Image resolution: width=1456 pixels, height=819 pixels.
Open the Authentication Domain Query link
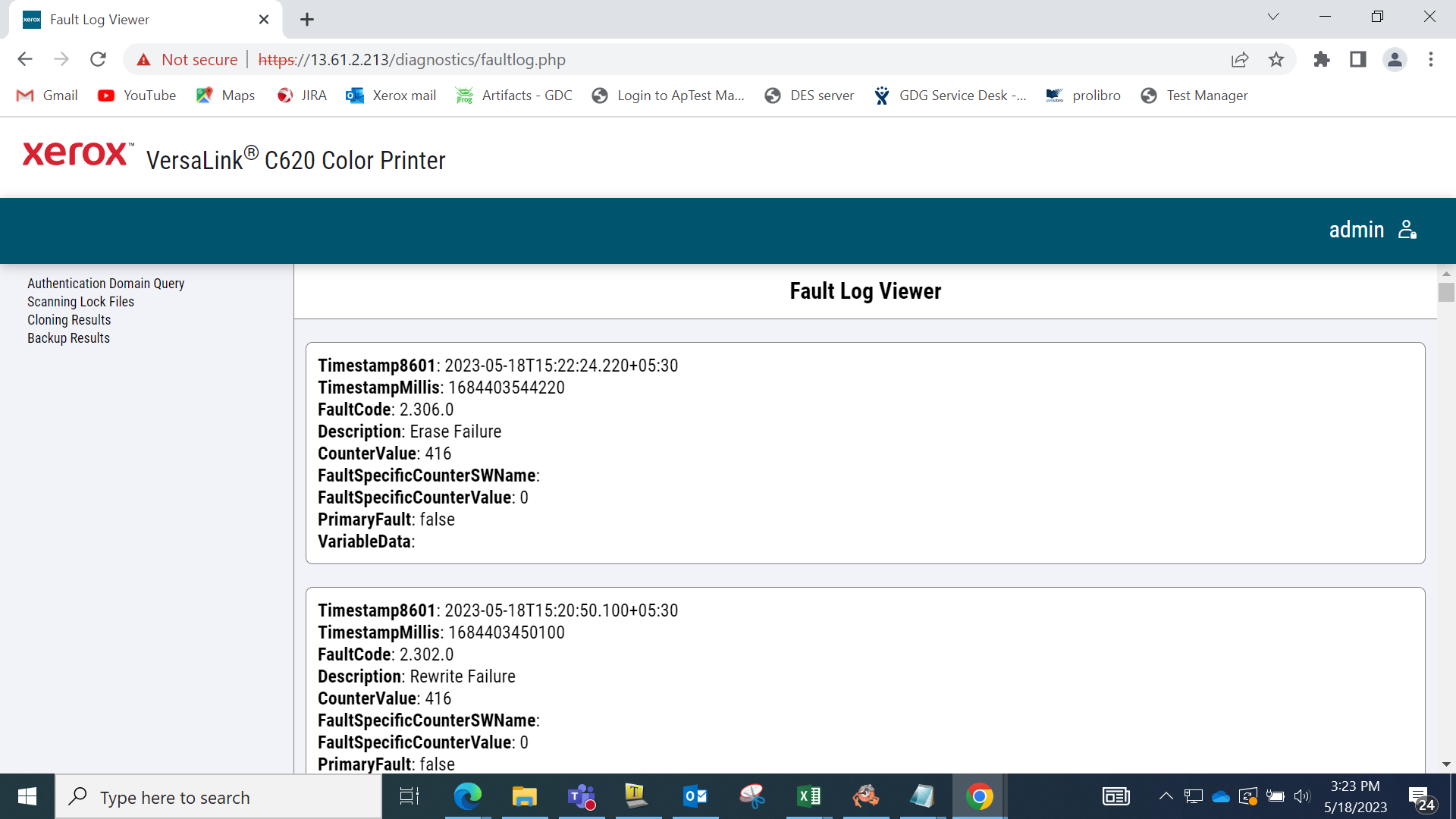tap(106, 283)
